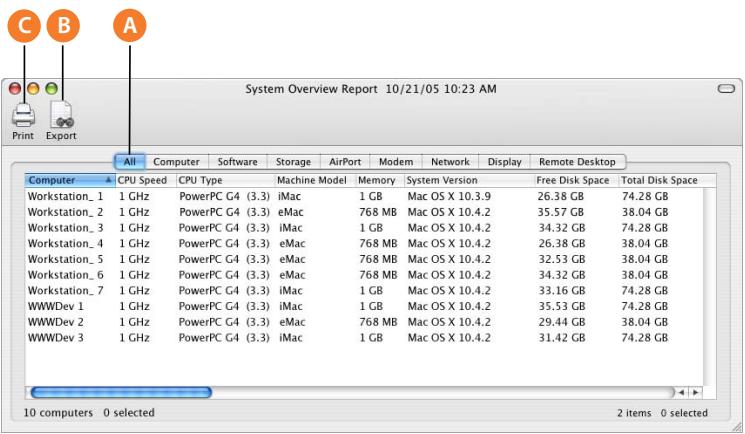
Task: Sort by the Machine Model column header
Action: coord(315,180)
